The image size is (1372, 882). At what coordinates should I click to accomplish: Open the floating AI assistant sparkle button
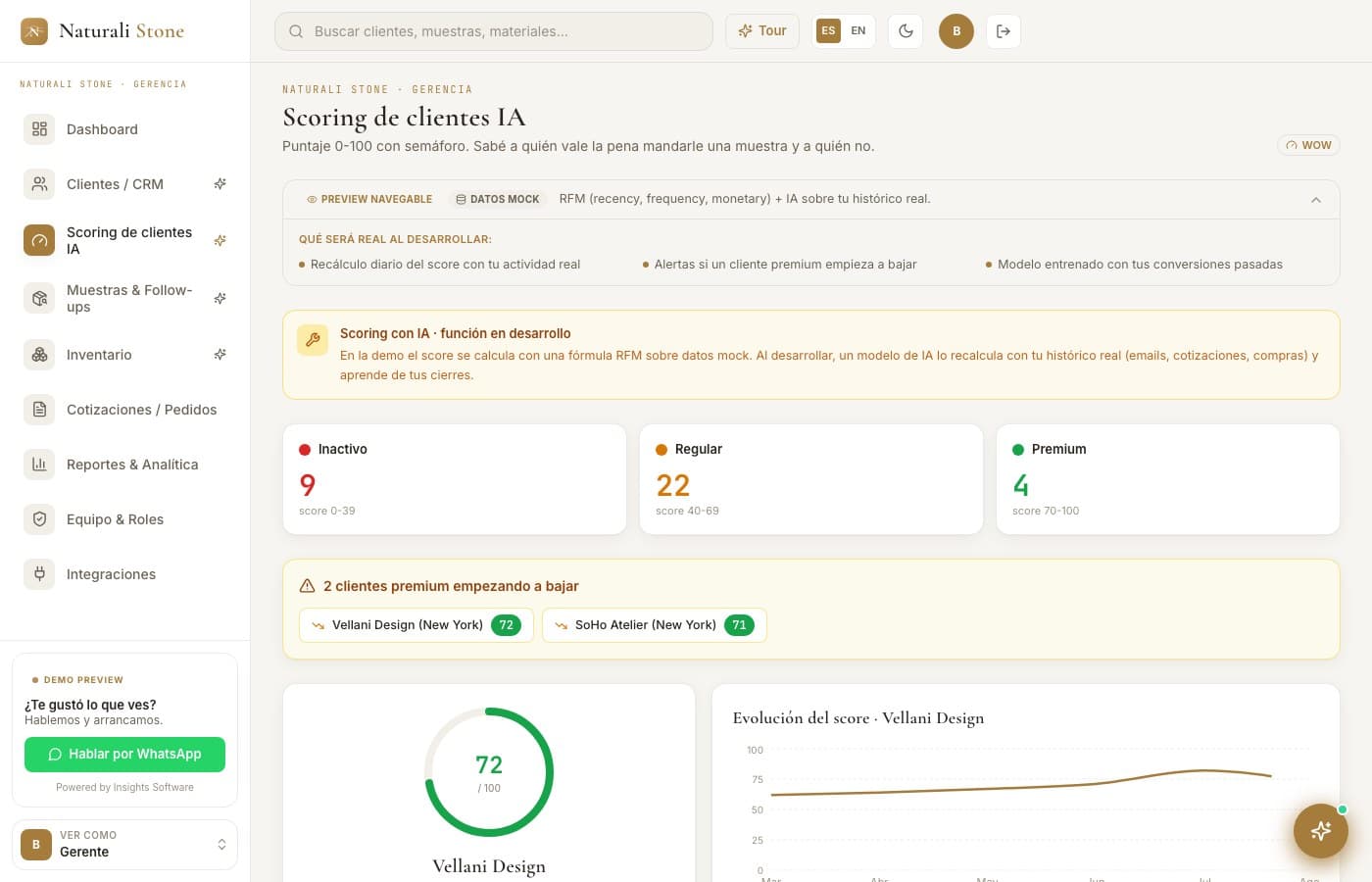point(1321,831)
